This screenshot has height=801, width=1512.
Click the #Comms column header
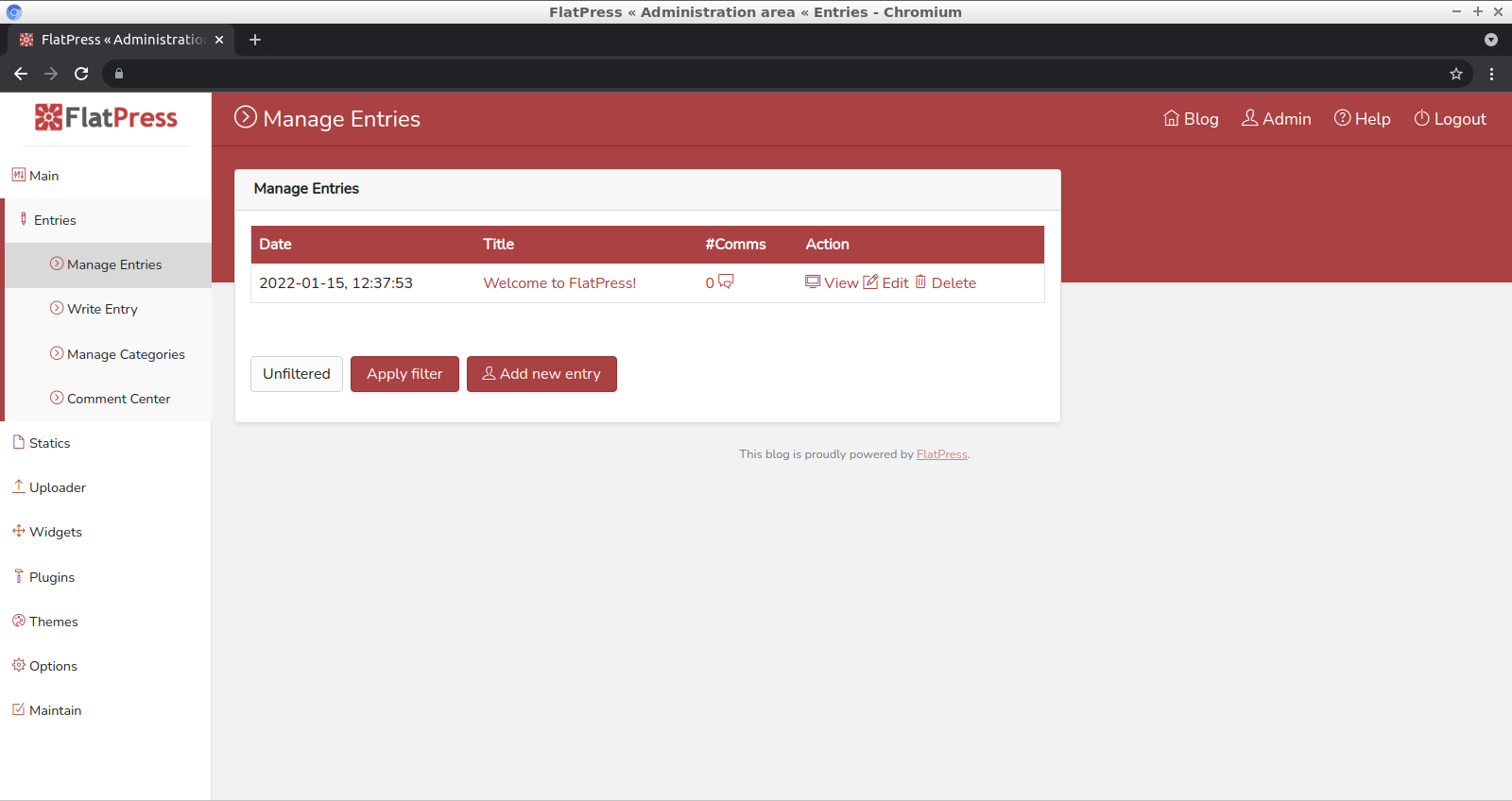[735, 244]
